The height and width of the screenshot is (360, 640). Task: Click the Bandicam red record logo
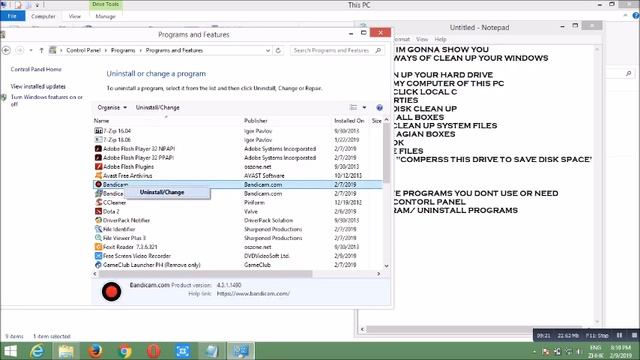(x=111, y=291)
